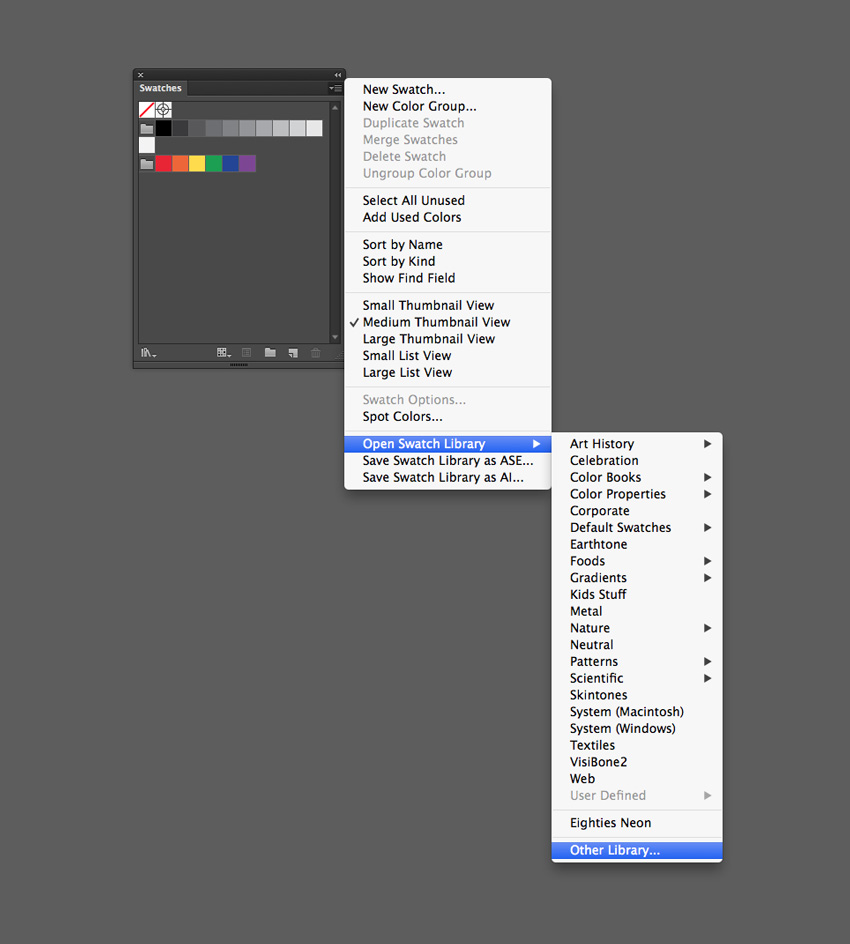Pick the black swatch
The width and height of the screenshot is (850, 944).
click(x=164, y=128)
